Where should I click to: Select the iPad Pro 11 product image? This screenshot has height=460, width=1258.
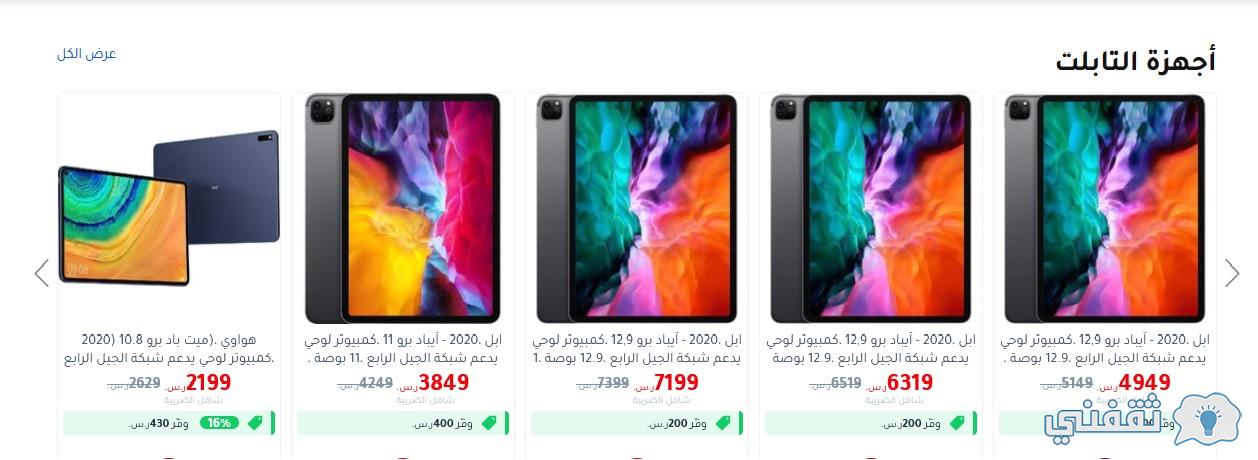pyautogui.click(x=402, y=208)
